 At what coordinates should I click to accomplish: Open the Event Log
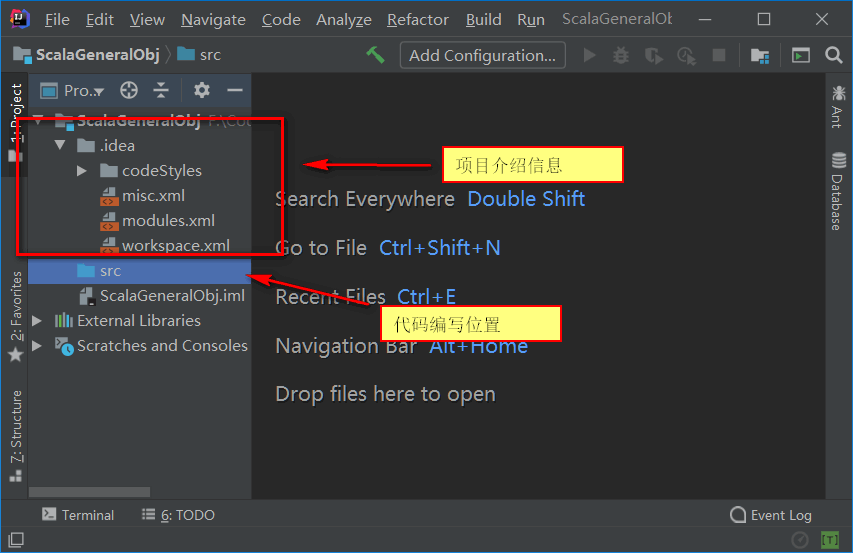771,515
